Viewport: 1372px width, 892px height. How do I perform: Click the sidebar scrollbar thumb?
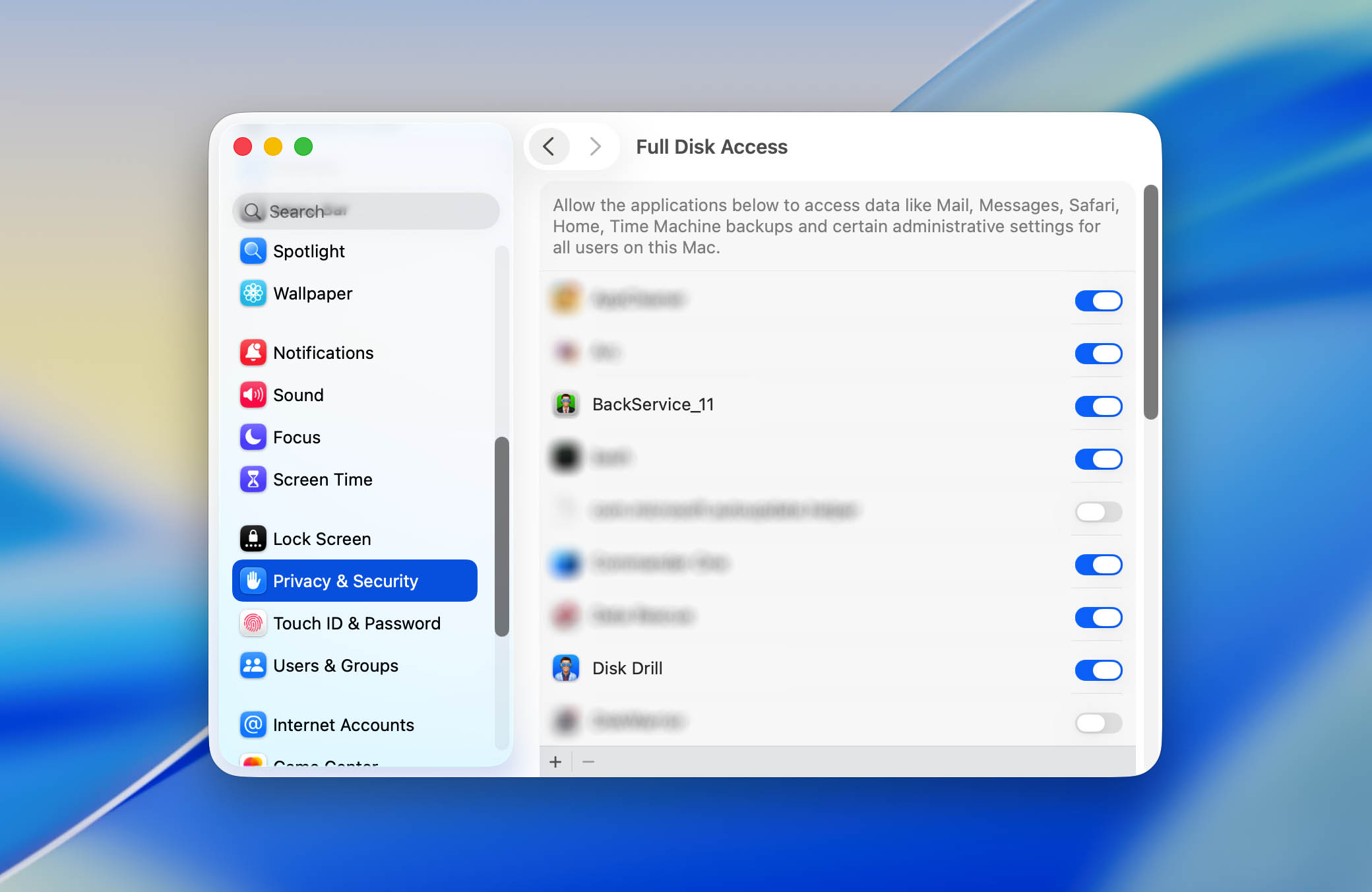(x=502, y=536)
